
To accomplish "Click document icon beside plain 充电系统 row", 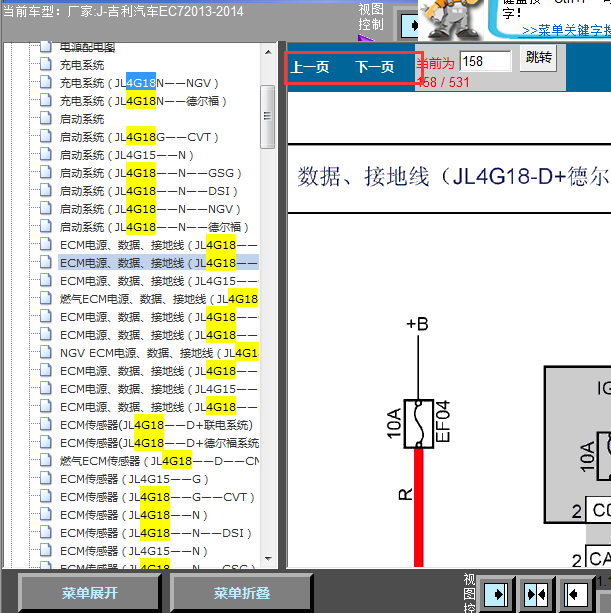I will tap(46, 64).
